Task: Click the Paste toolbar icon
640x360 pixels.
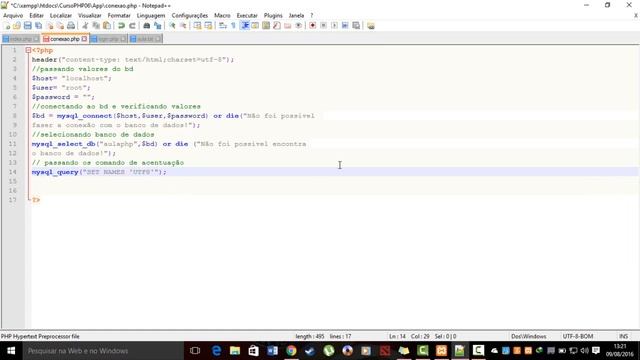Action: pyautogui.click(x=107, y=26)
